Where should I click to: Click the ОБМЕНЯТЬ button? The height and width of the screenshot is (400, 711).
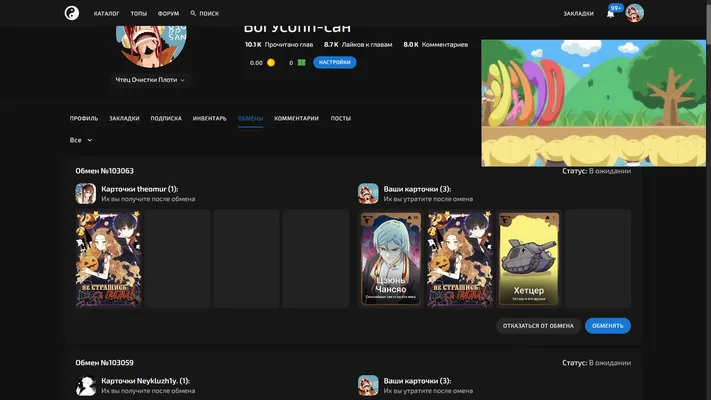(608, 326)
